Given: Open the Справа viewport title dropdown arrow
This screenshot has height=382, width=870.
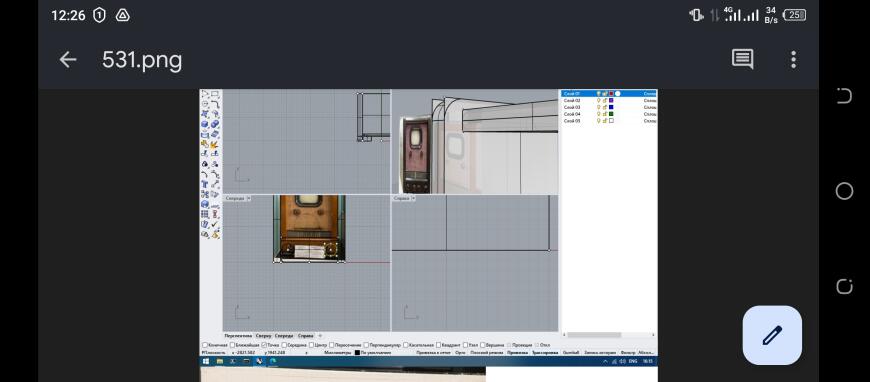Looking at the screenshot, I should pyautogui.click(x=412, y=198).
